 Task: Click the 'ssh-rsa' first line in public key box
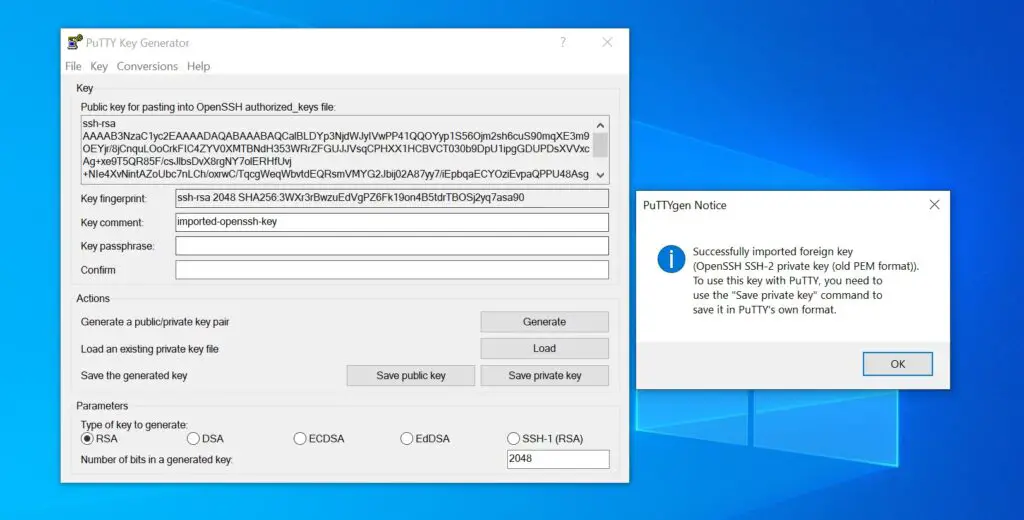(x=99, y=123)
